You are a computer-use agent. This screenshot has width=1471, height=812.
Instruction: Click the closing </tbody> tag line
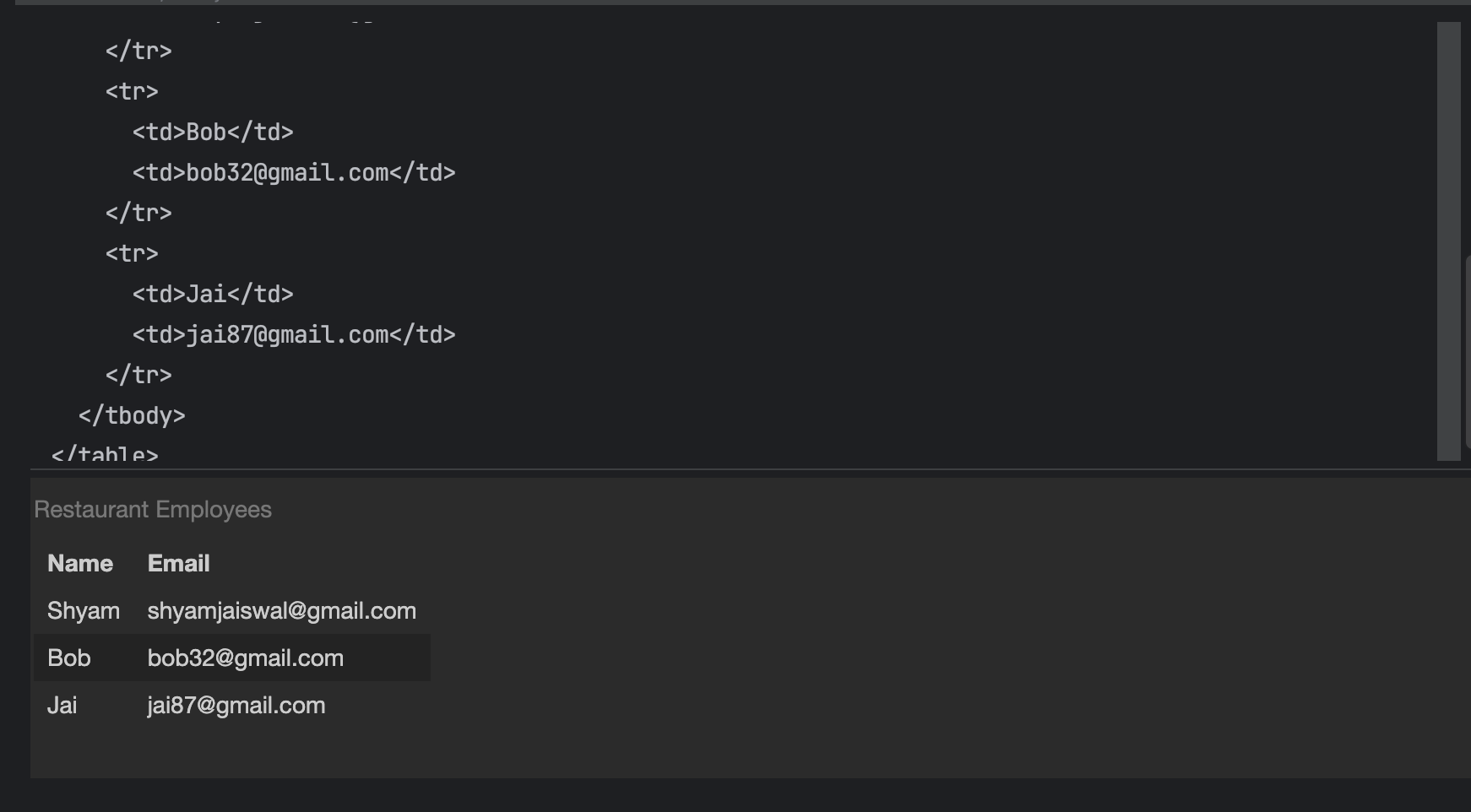(132, 415)
